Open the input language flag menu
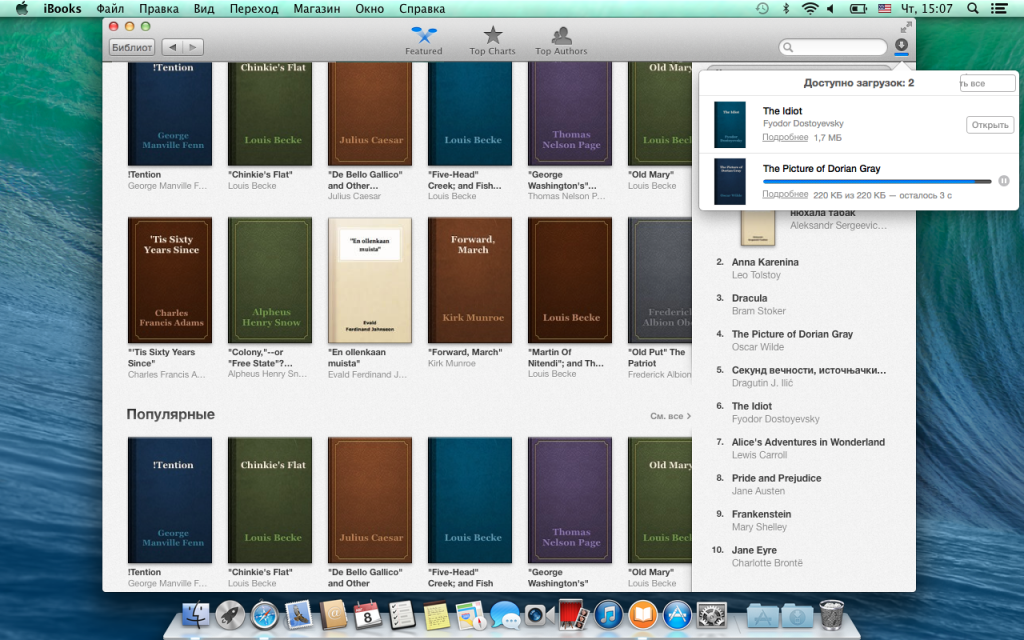Viewport: 1024px width, 640px height. click(884, 8)
